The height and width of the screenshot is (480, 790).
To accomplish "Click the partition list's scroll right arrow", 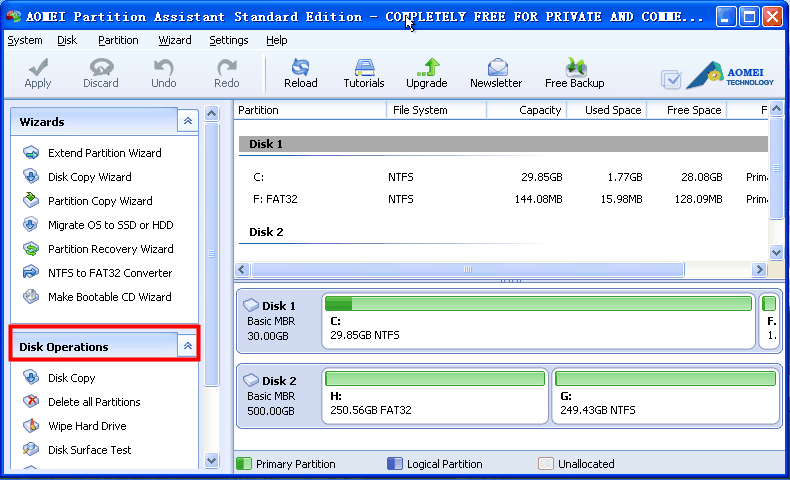I will (x=759, y=269).
